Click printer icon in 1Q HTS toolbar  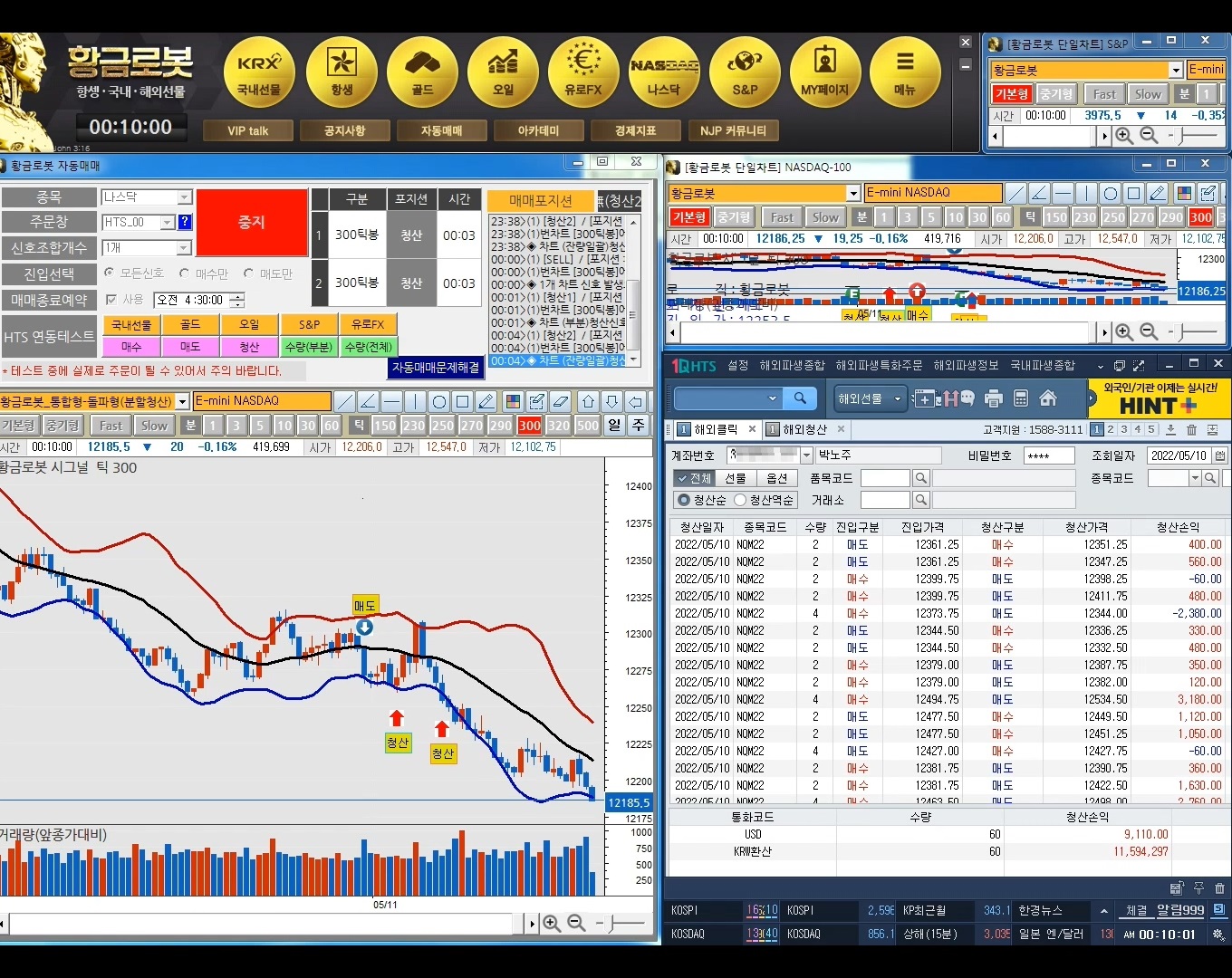[994, 398]
